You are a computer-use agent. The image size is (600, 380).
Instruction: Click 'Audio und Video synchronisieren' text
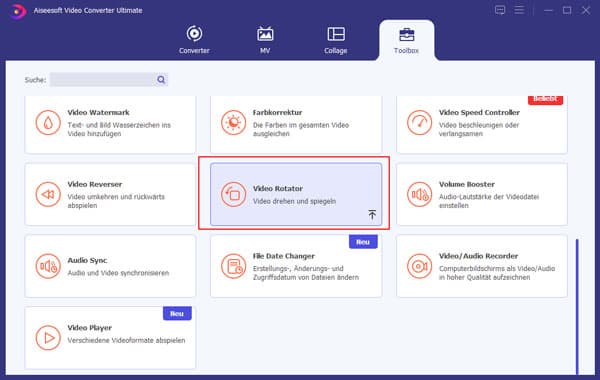118,273
